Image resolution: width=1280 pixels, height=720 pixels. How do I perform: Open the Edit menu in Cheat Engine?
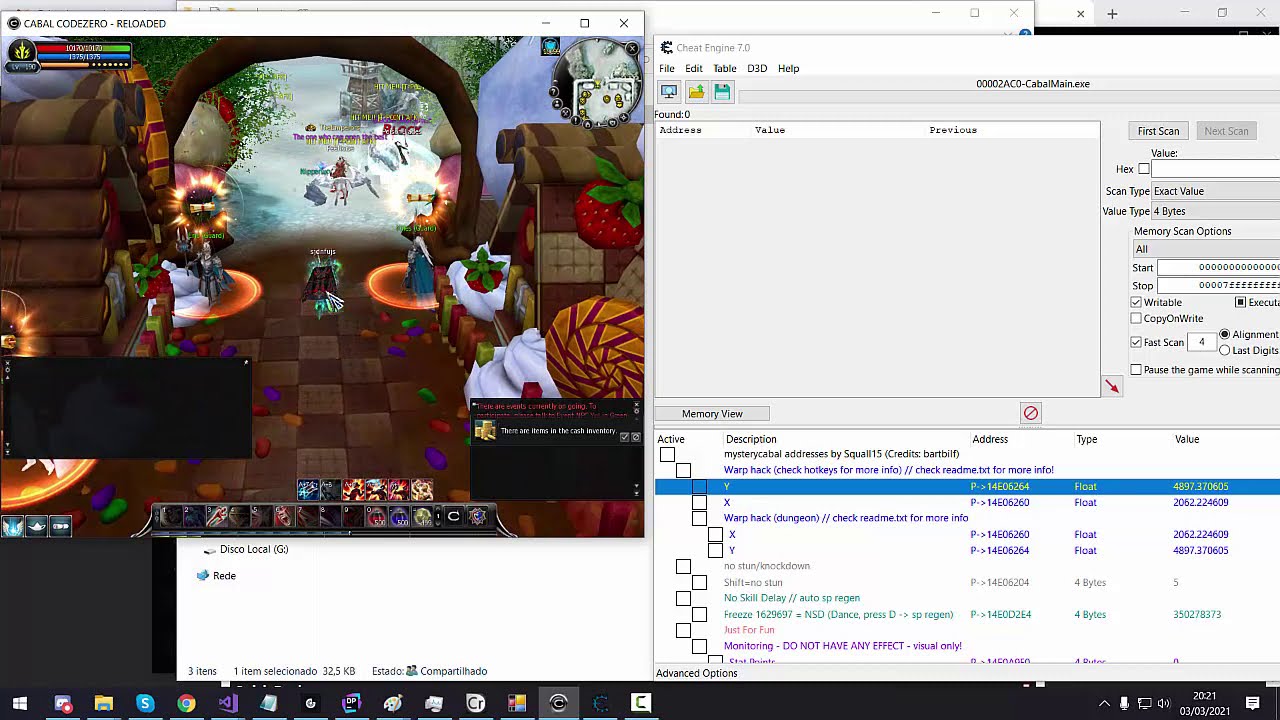point(693,68)
